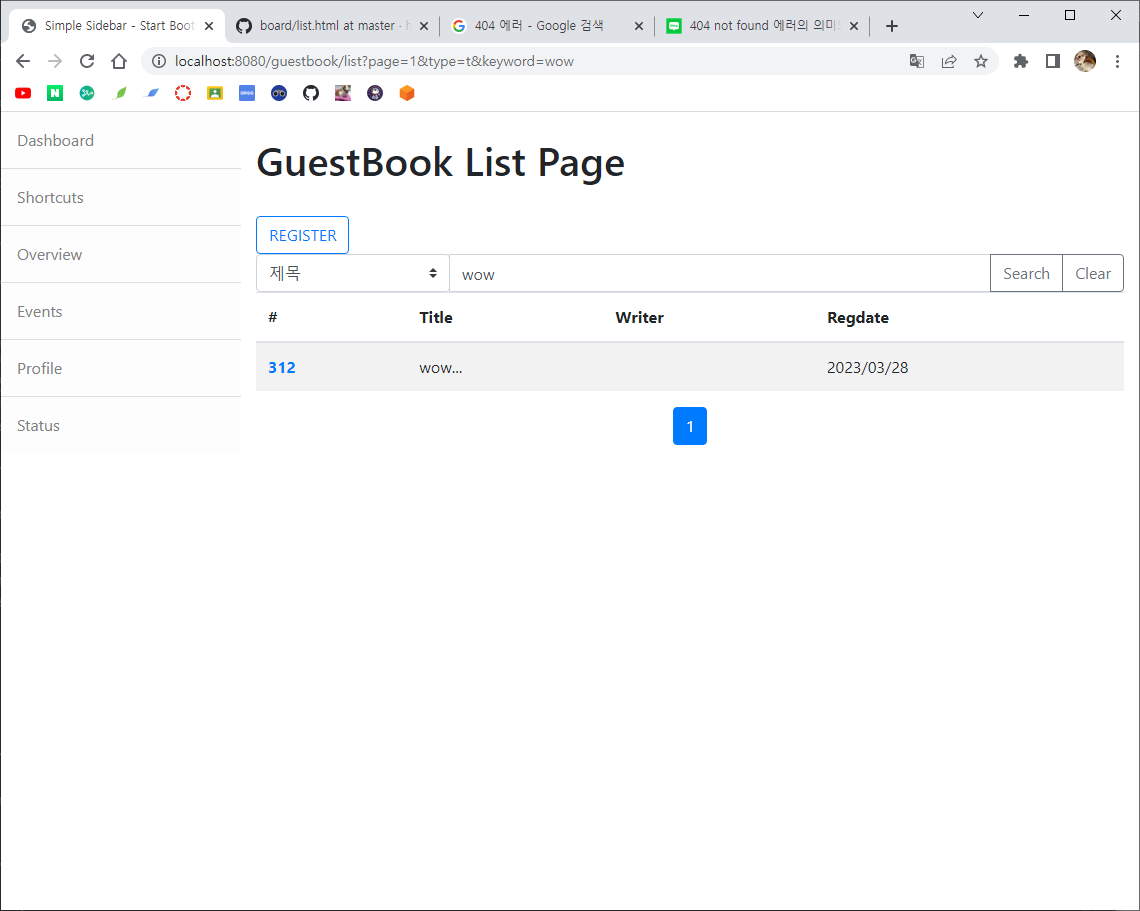Switch to the 404 에러 Google search tab
This screenshot has height=911, width=1140.
(540, 26)
